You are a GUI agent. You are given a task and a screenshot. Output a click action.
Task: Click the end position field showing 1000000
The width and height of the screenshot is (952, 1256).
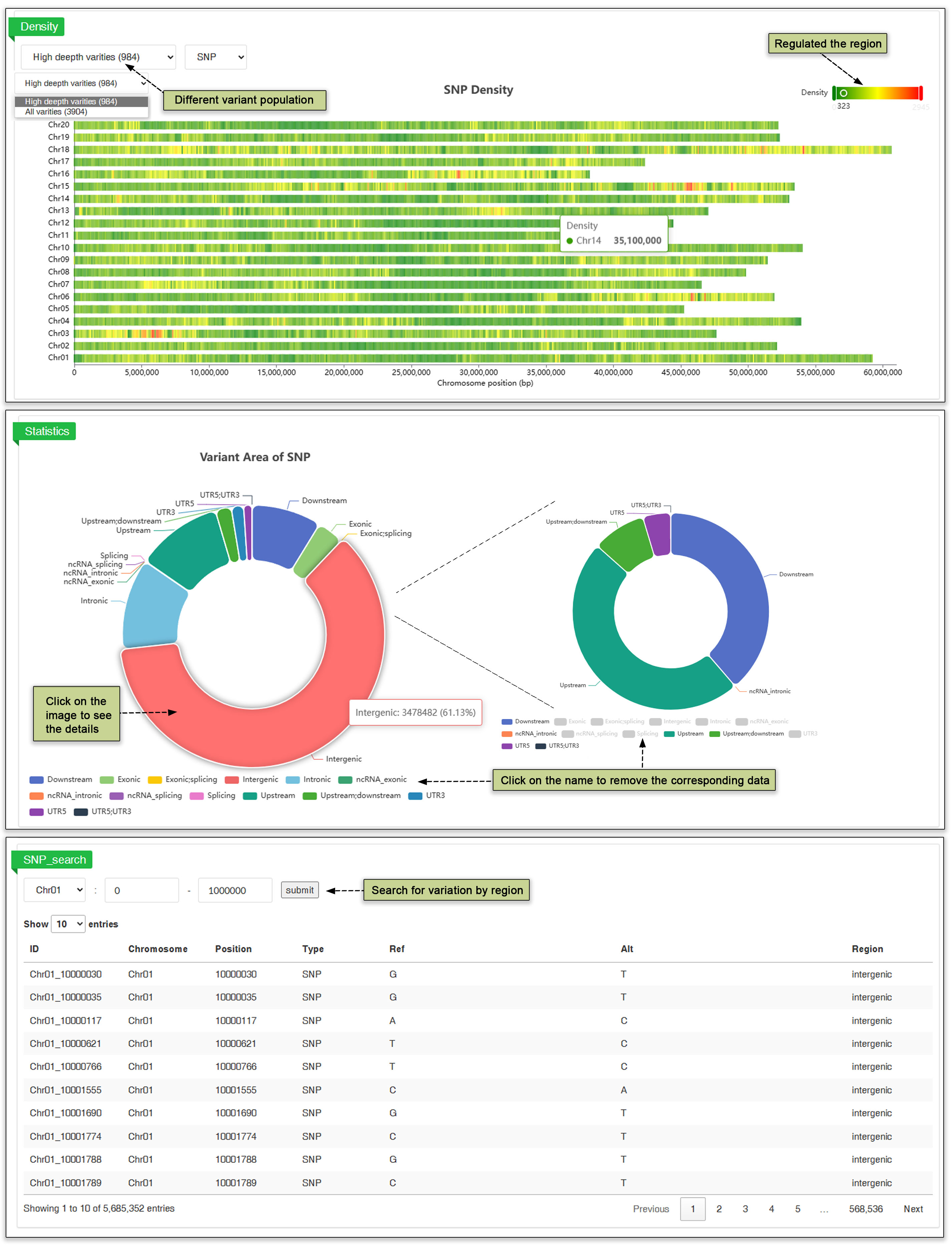234,890
